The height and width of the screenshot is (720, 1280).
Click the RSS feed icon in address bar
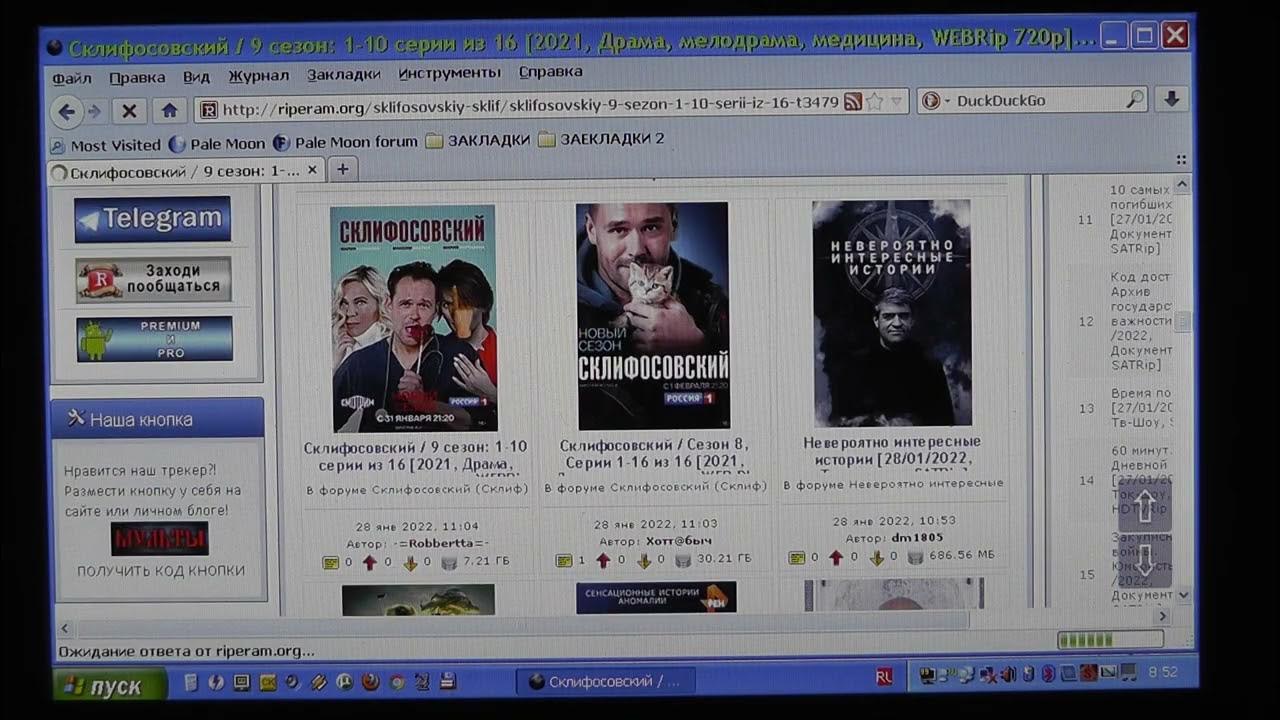tap(852, 101)
